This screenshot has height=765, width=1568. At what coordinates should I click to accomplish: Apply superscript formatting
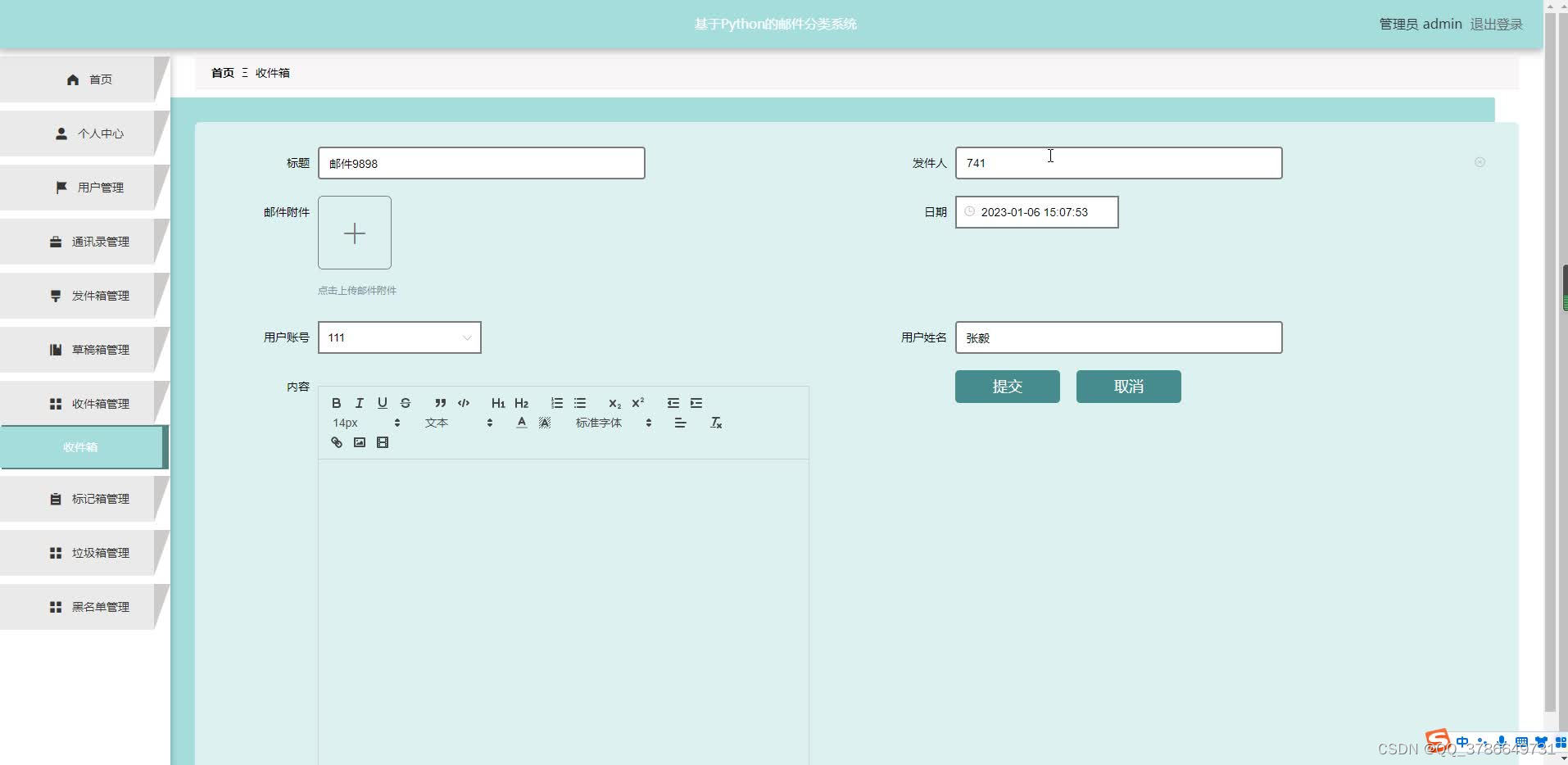point(637,403)
